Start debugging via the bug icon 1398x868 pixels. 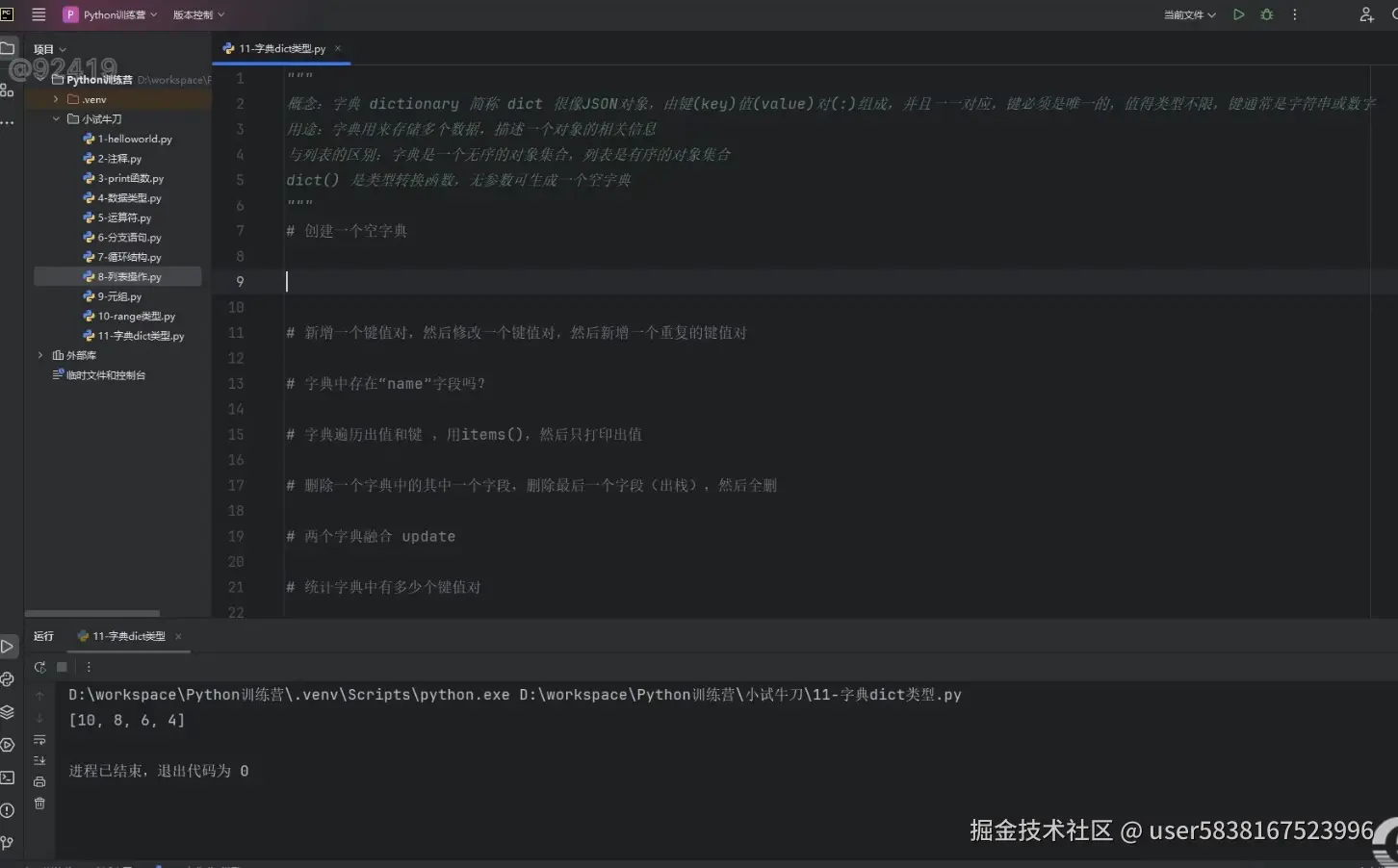1265,14
